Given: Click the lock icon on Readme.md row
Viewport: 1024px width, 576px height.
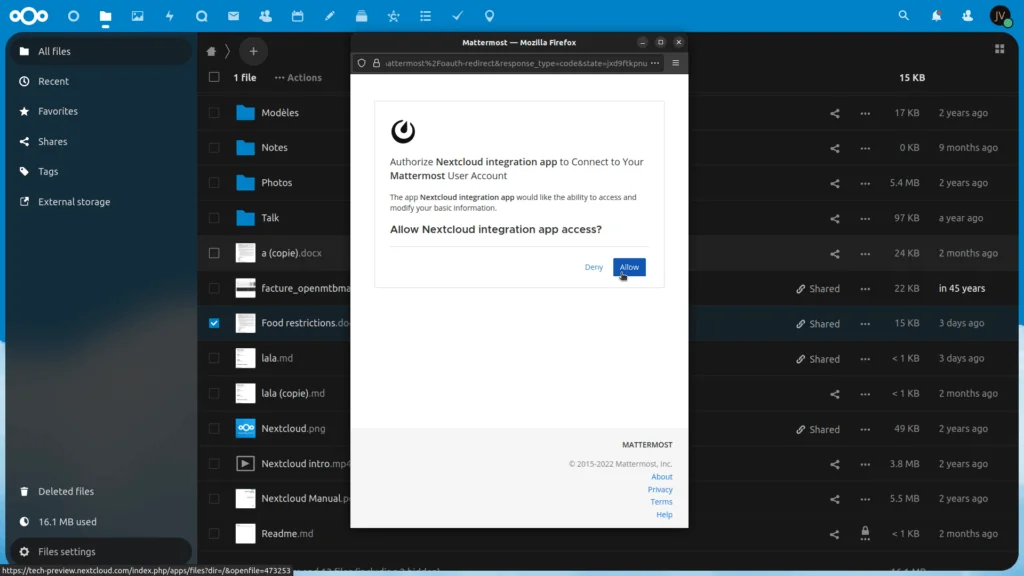Looking at the screenshot, I should click(x=865, y=533).
